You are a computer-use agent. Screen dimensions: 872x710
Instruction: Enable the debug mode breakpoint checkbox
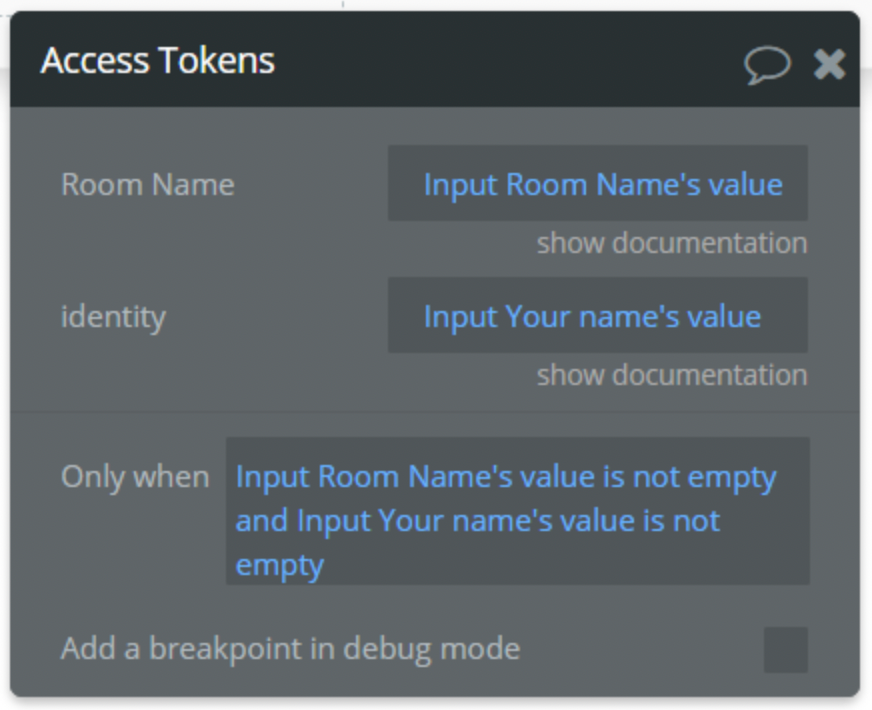point(785,649)
